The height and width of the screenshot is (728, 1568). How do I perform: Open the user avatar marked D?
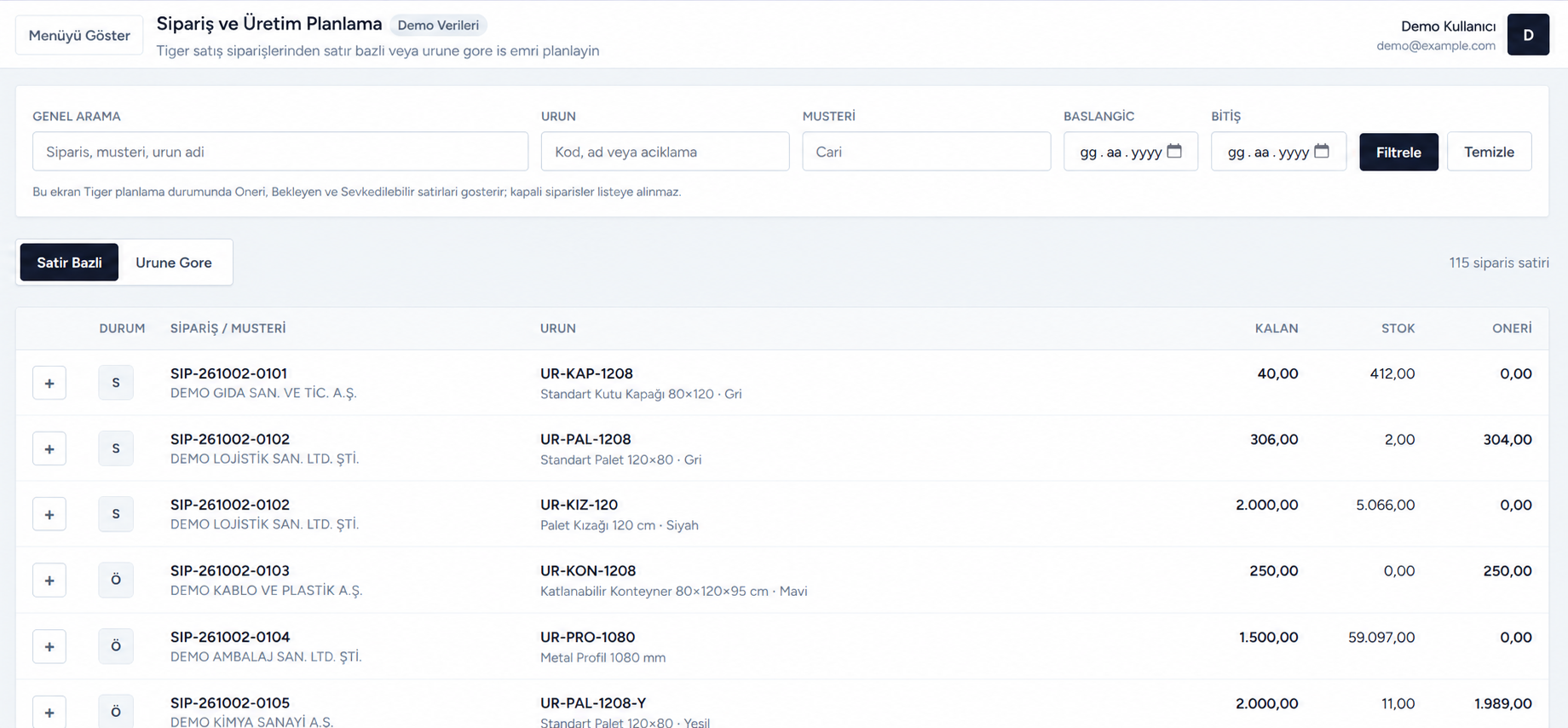click(1528, 35)
